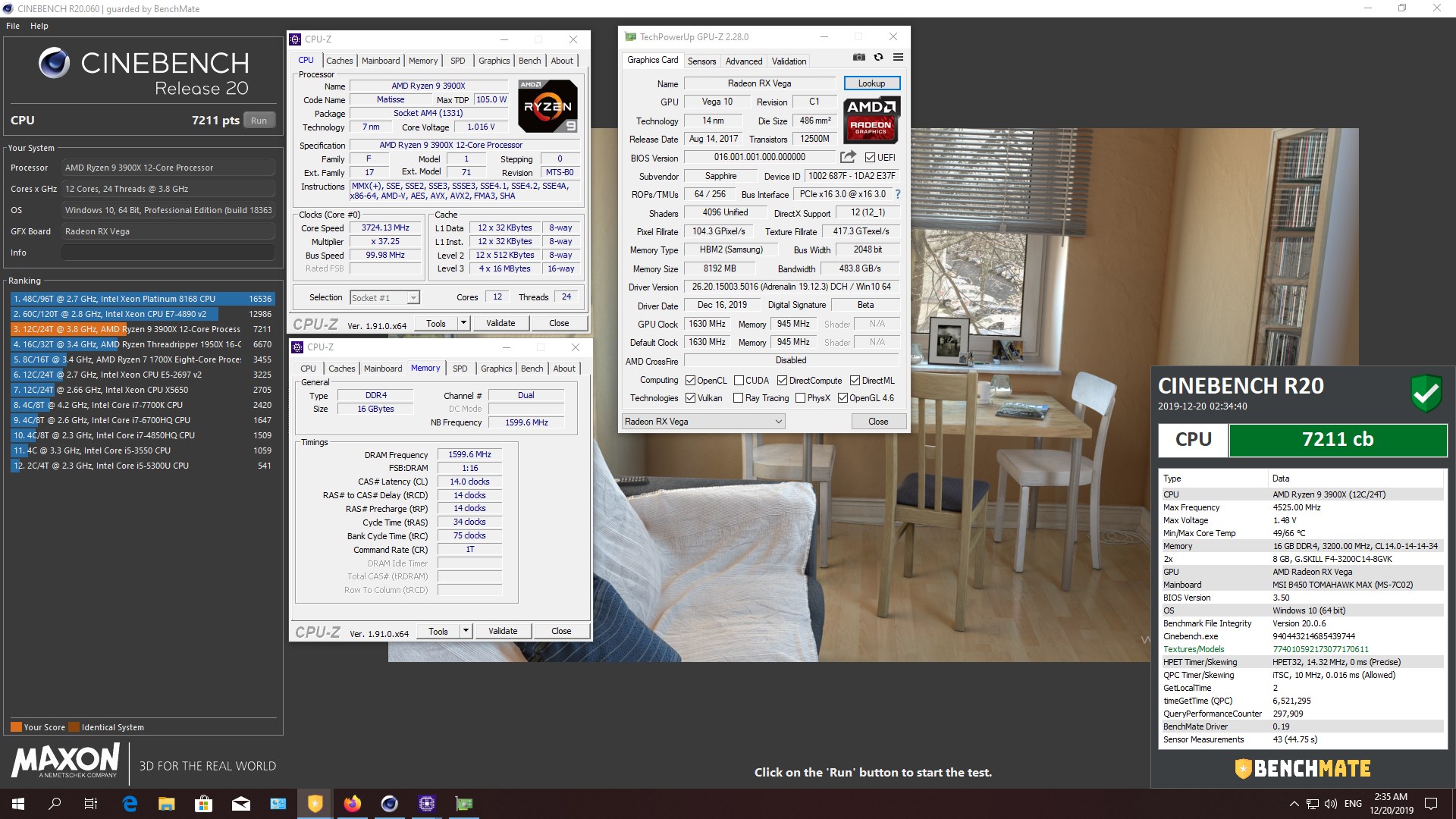This screenshot has width=1456, height=819.
Task: Open SPD tab in lower CPU-Z window
Action: [x=460, y=369]
